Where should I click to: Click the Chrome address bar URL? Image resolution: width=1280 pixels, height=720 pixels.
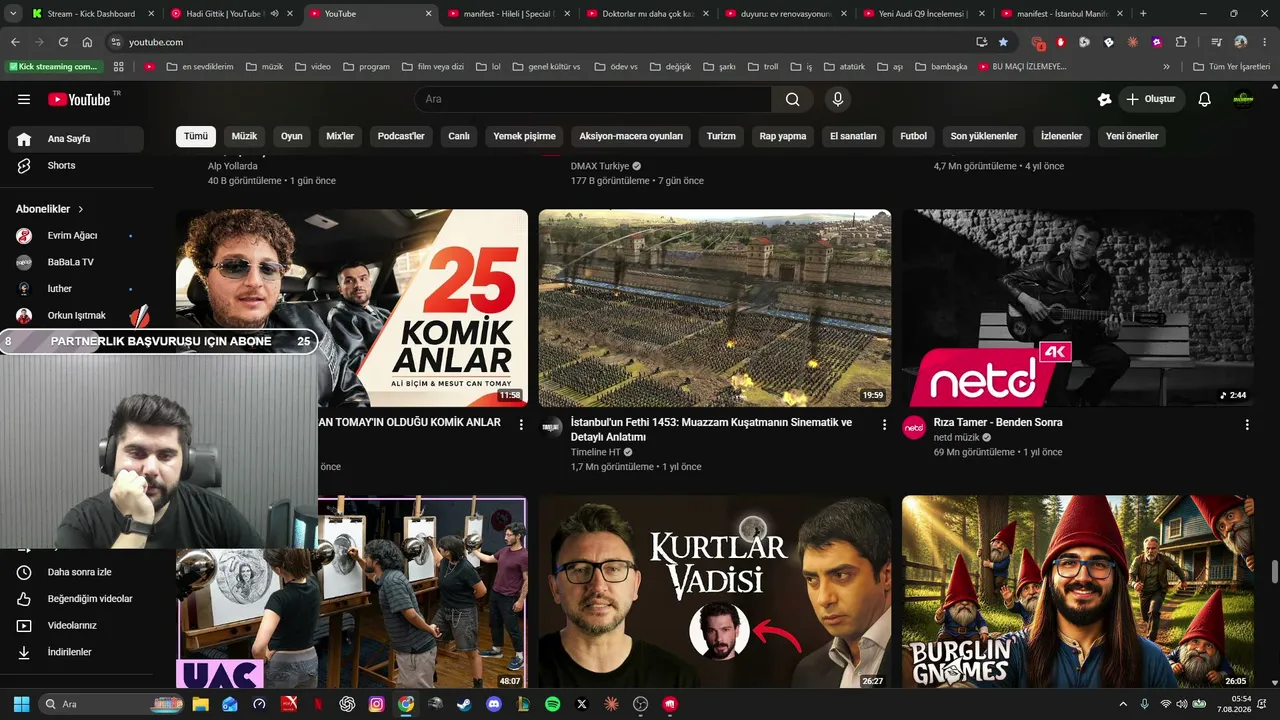point(157,42)
